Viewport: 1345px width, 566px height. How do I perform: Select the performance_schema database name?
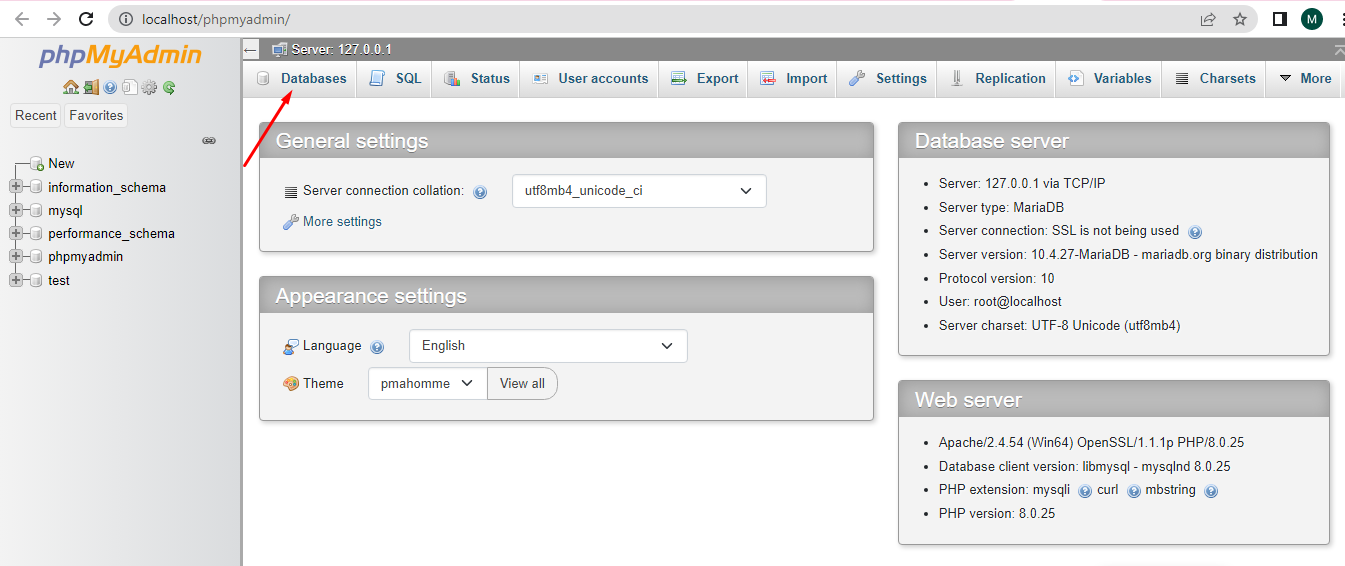point(111,233)
